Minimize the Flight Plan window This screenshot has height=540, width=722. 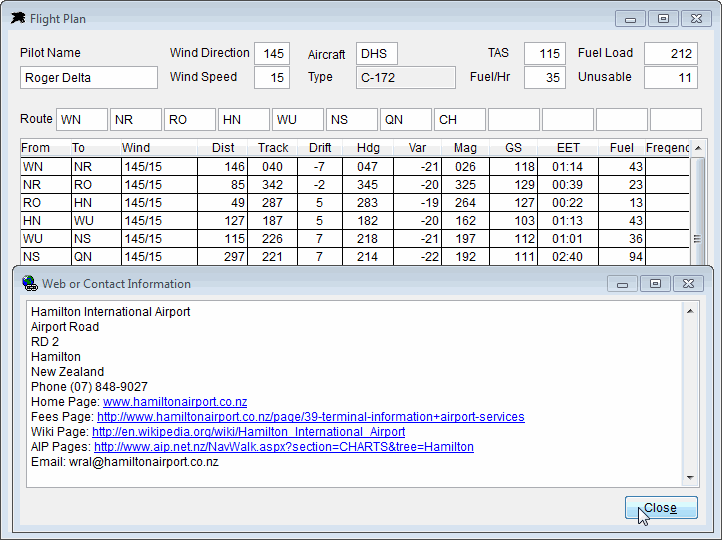[x=630, y=18]
